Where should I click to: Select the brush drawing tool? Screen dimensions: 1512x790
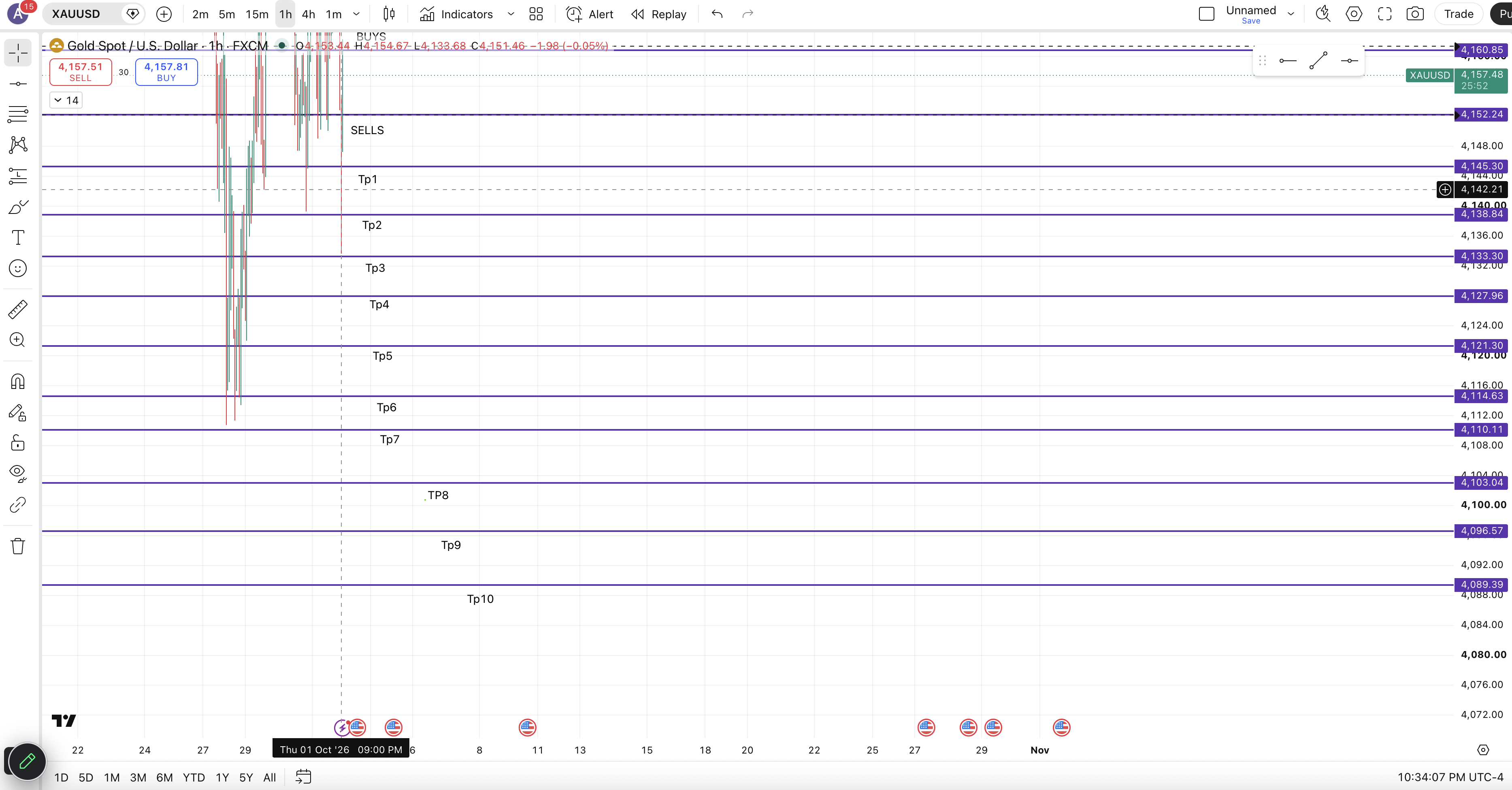pos(17,207)
